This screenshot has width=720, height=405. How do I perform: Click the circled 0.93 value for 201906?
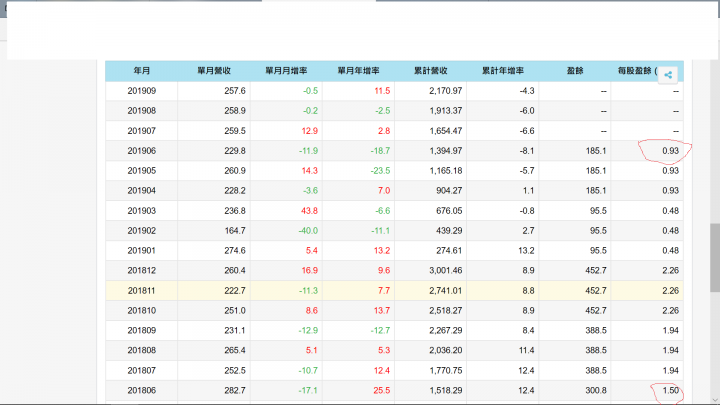click(x=670, y=151)
